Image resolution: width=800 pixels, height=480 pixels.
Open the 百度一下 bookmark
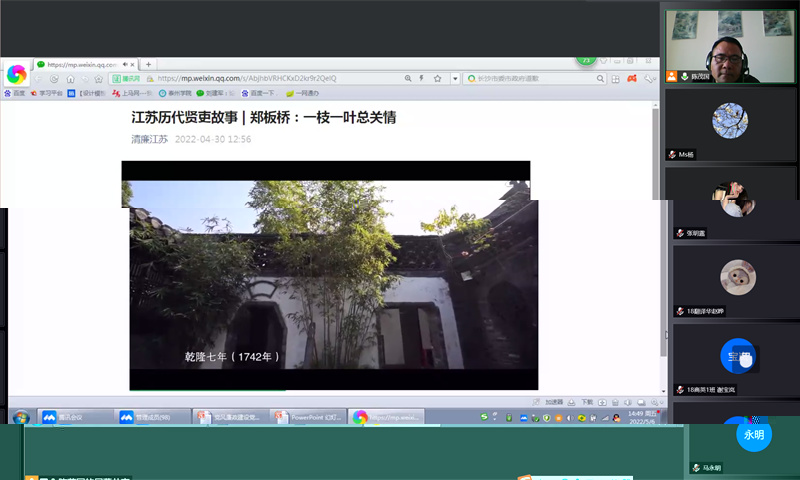259,93
